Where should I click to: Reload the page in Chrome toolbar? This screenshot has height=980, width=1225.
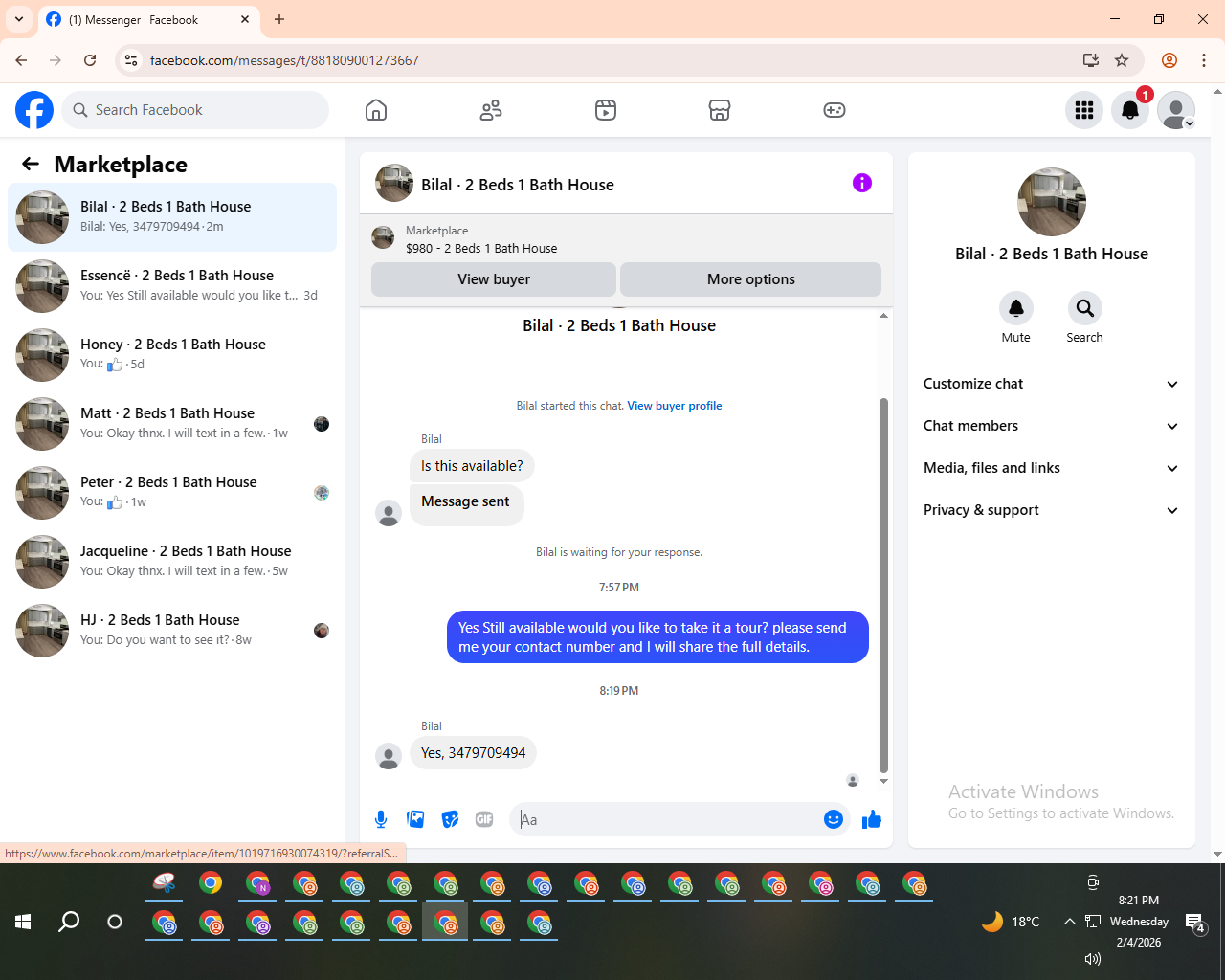pos(90,60)
